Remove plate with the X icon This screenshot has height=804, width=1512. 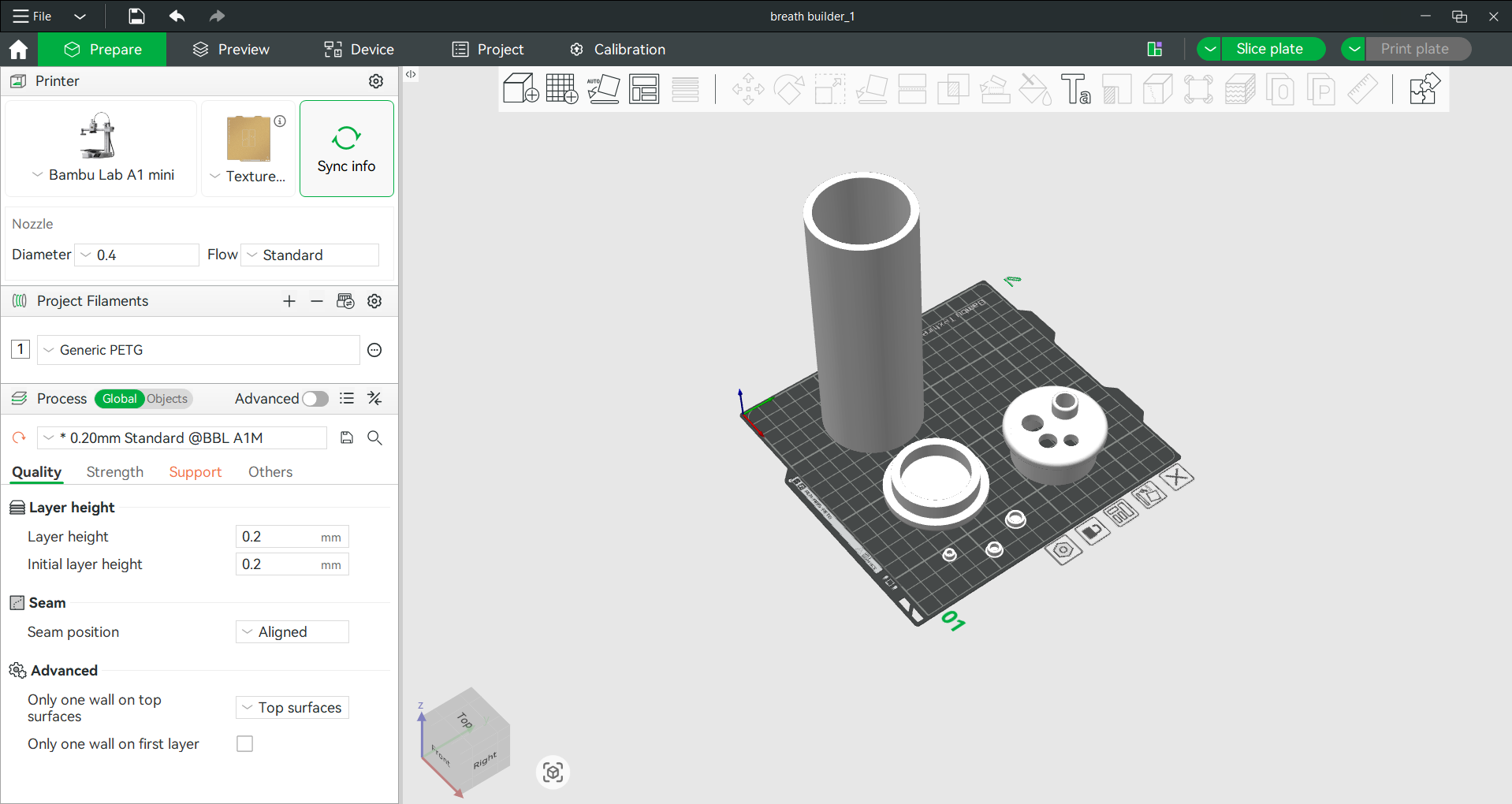(1177, 477)
